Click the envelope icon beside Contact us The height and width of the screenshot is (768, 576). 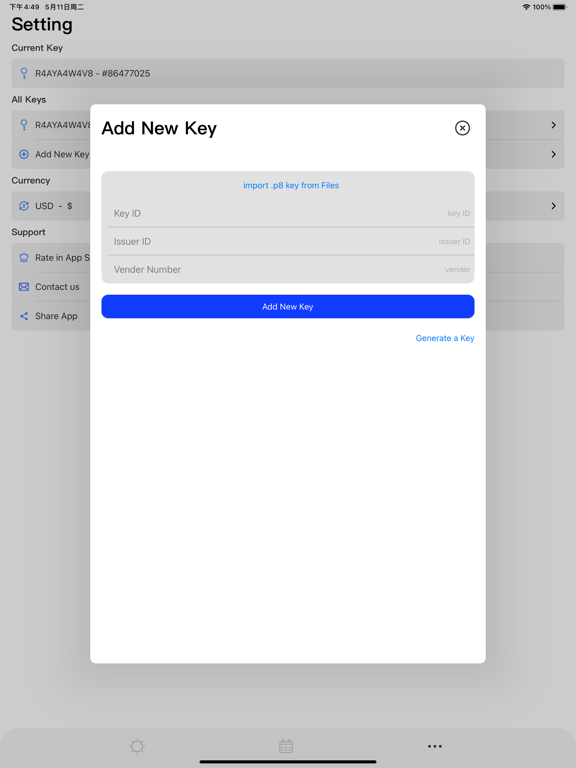tap(24, 287)
